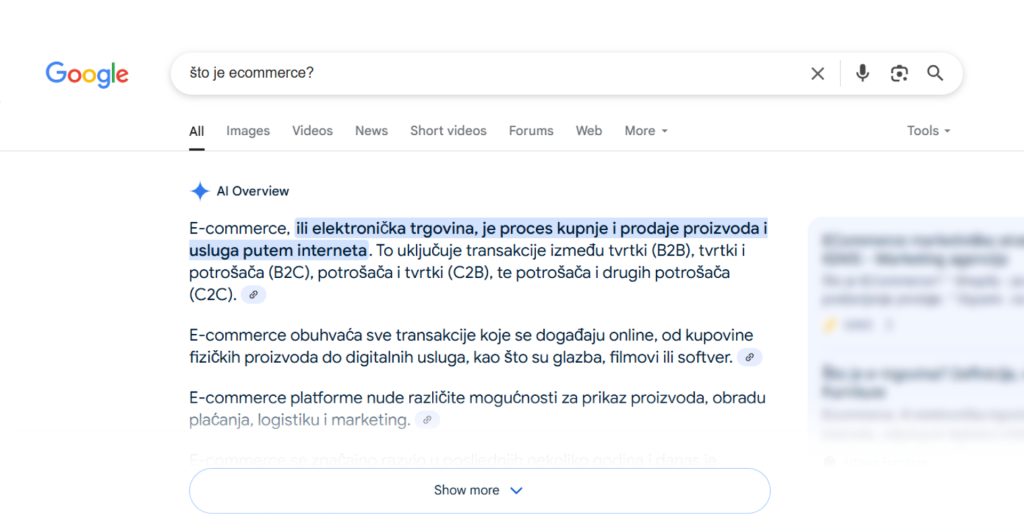
Task: Click into the search text field
Action: pyautogui.click(x=490, y=73)
